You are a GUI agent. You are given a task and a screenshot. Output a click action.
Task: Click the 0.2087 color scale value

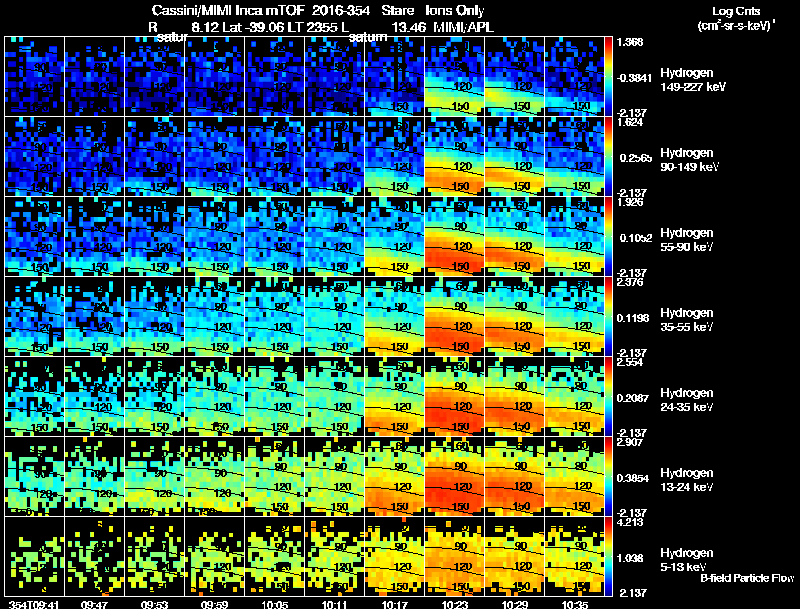633,398
